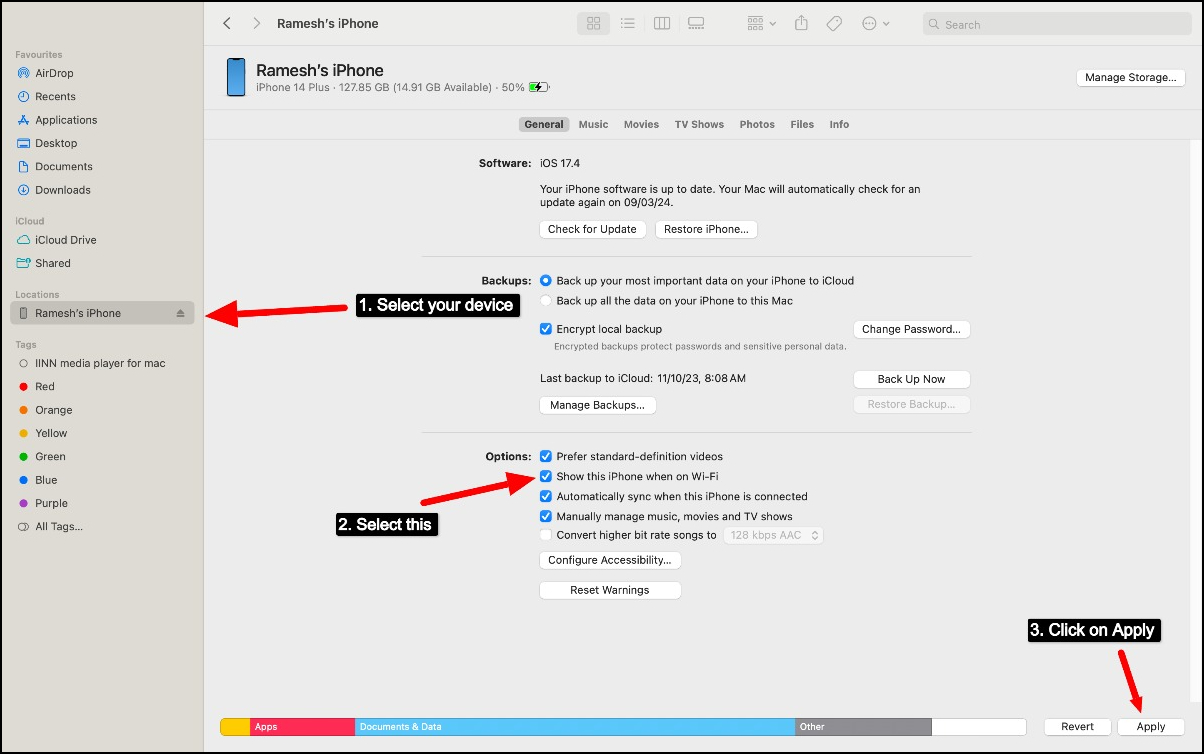Click the Apply button
The image size is (1204, 754).
(x=1151, y=727)
